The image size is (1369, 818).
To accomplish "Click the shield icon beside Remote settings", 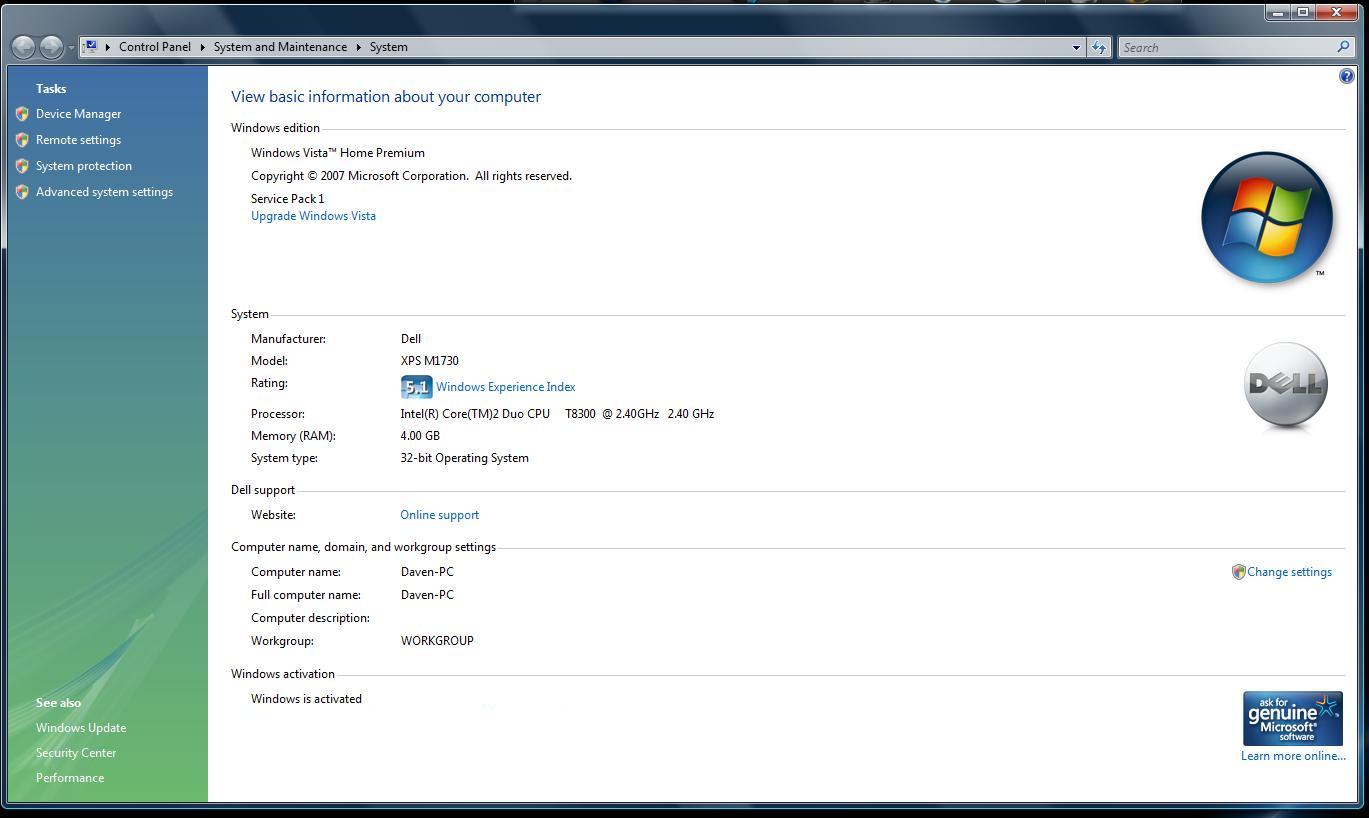I will [x=22, y=140].
